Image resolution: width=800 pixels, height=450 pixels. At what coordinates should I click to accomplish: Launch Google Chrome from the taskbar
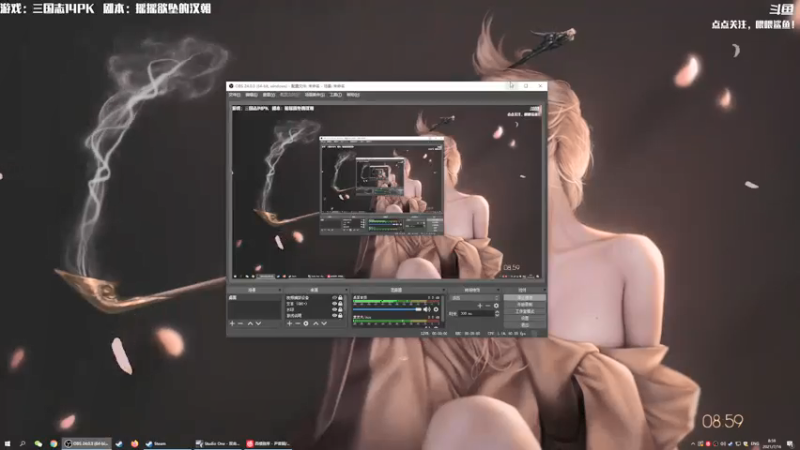coord(54,444)
